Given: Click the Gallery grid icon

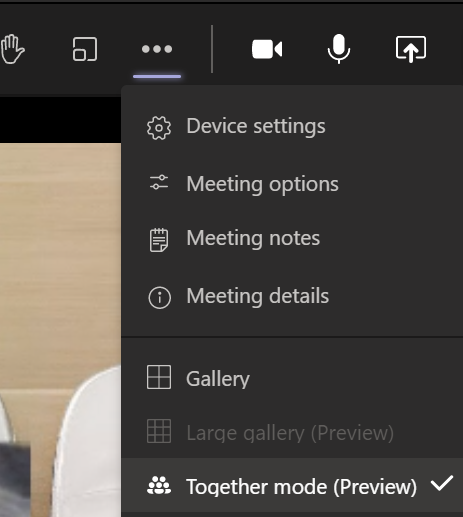Looking at the screenshot, I should point(159,377).
